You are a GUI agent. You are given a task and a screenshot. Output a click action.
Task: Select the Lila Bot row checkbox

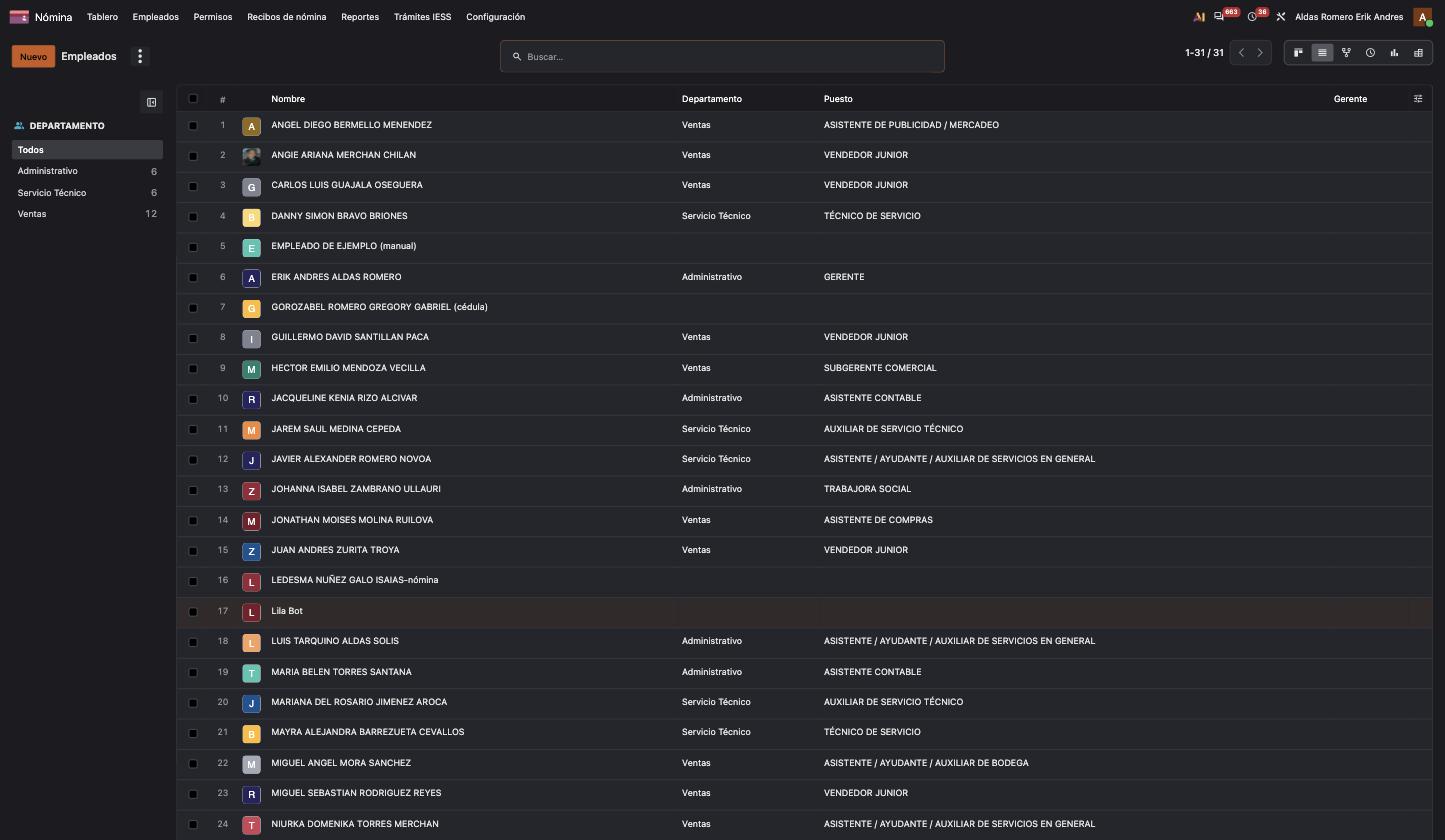(193, 612)
